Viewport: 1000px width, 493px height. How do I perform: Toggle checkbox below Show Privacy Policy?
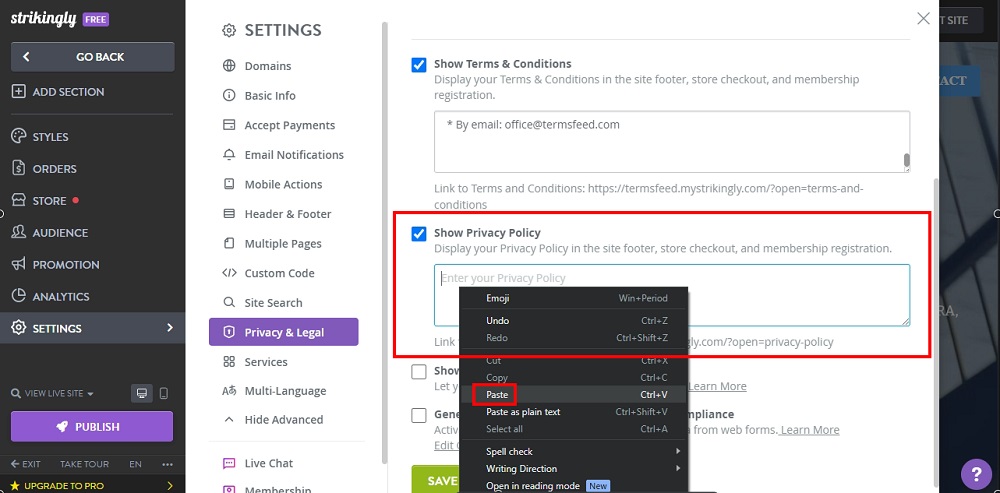(418, 371)
